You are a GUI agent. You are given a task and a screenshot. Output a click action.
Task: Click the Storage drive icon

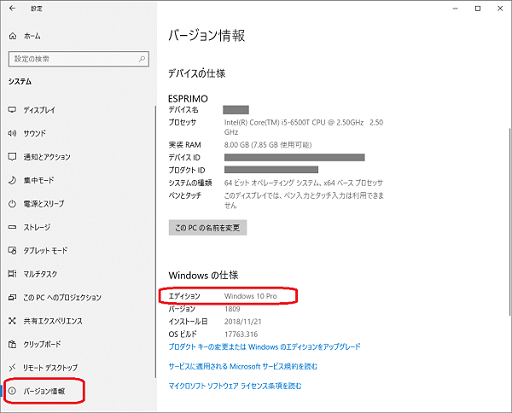coord(12,227)
